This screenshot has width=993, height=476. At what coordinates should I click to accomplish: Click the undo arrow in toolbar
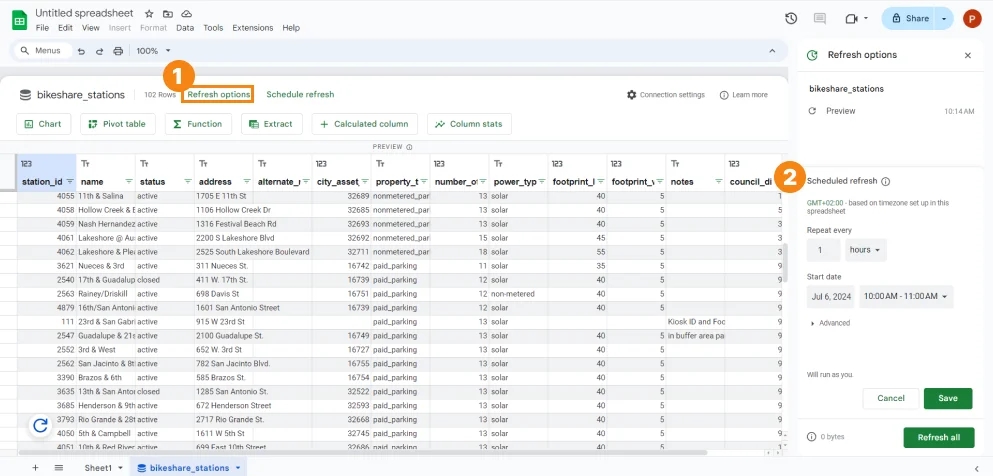81,51
